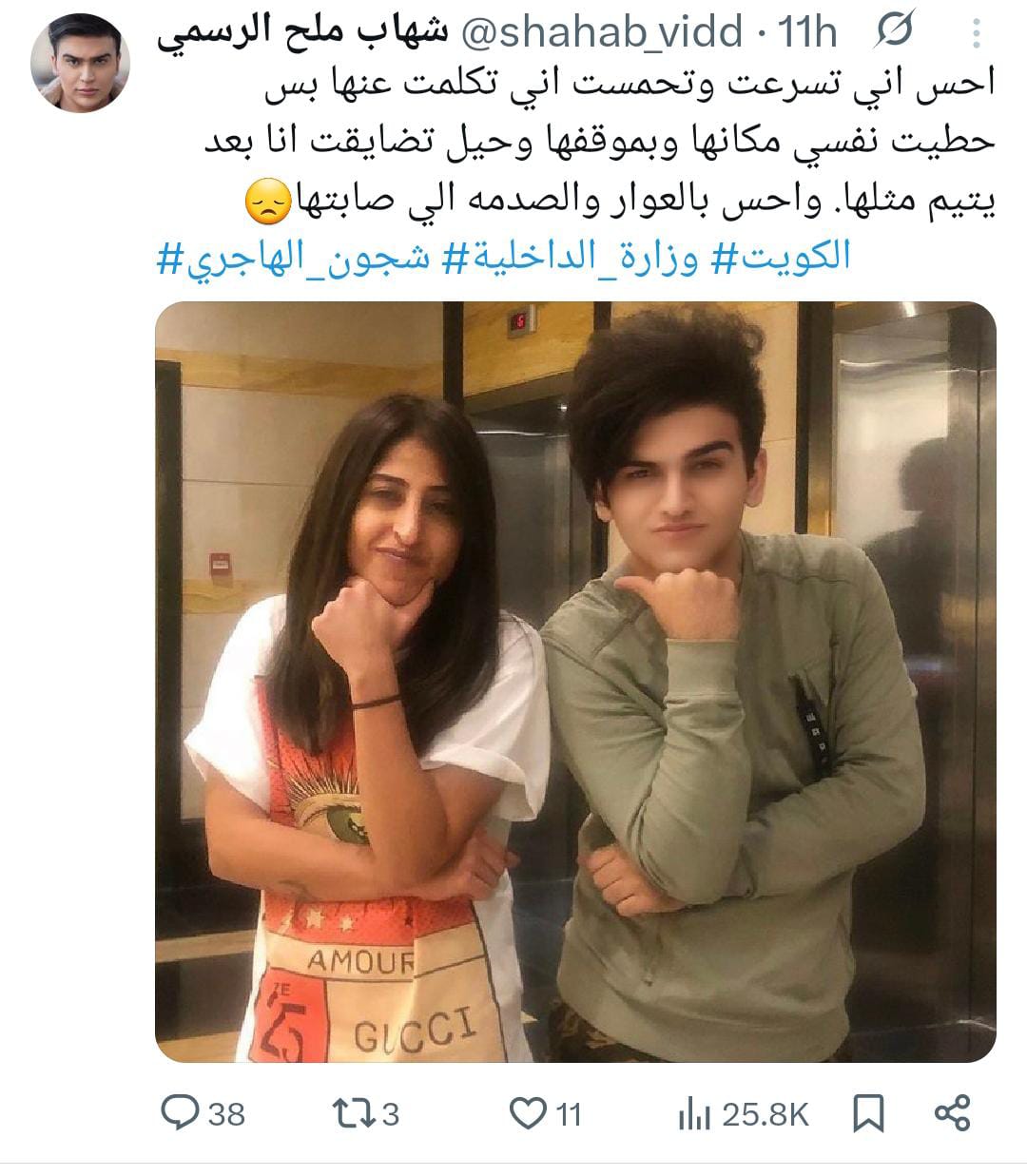
Task: Click the 38 replies count
Action: [226, 1113]
